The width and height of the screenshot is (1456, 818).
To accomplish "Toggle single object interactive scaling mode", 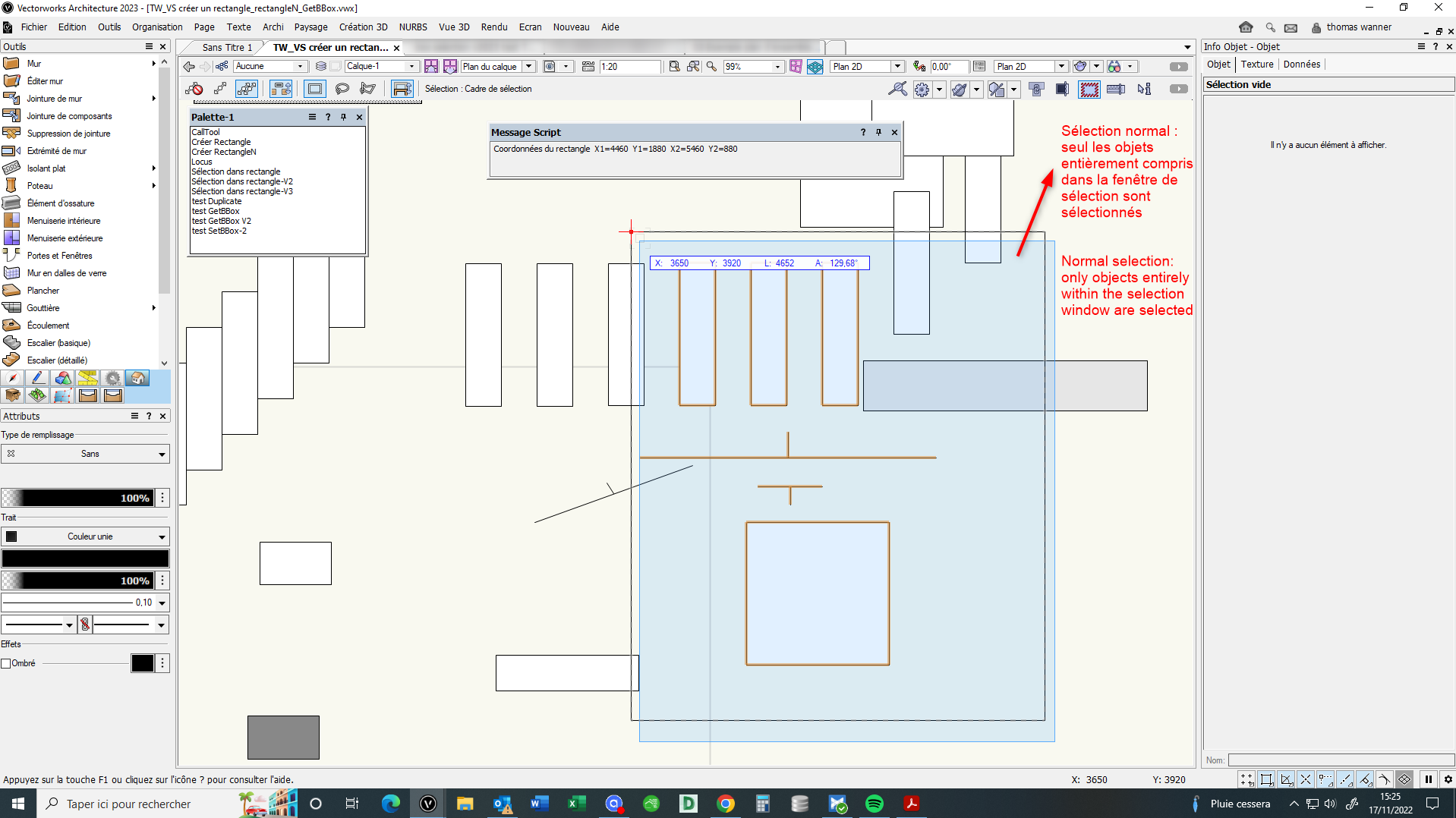I will coord(220,90).
